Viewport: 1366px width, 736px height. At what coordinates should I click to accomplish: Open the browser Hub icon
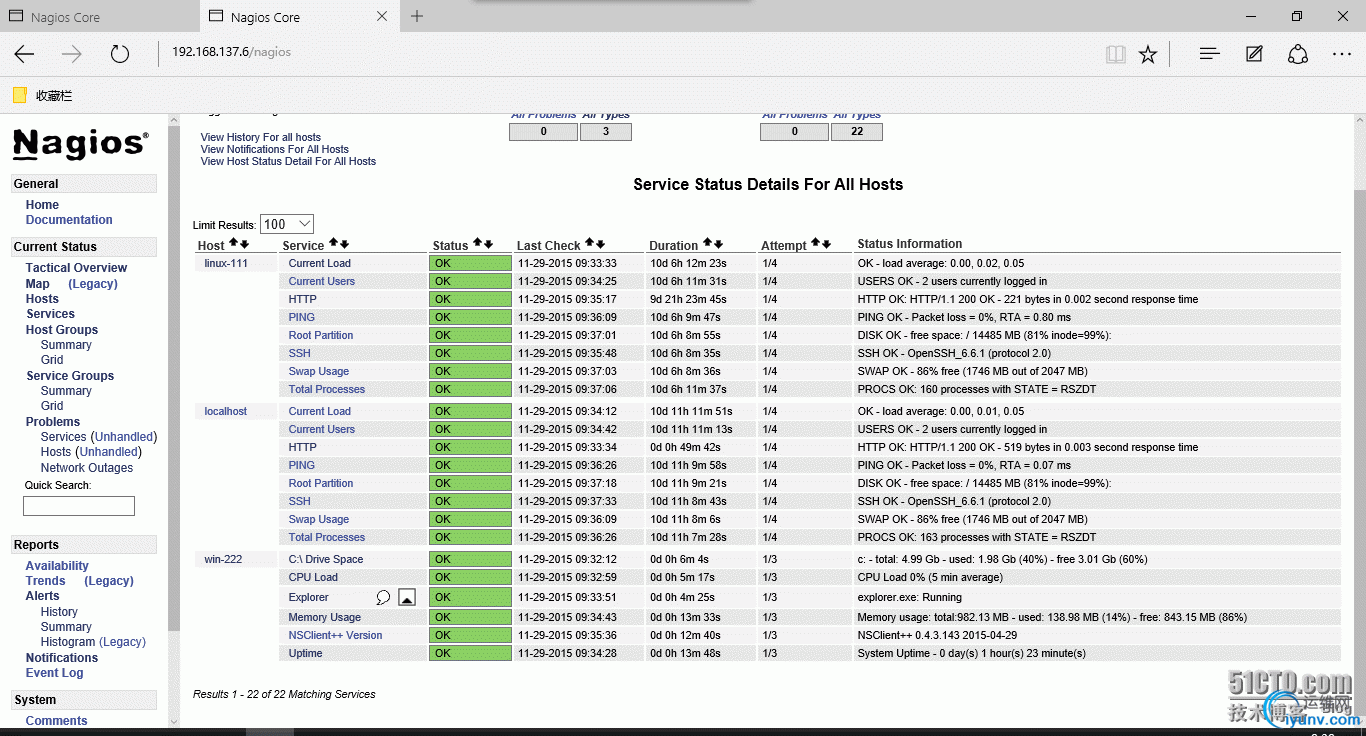[1210, 54]
